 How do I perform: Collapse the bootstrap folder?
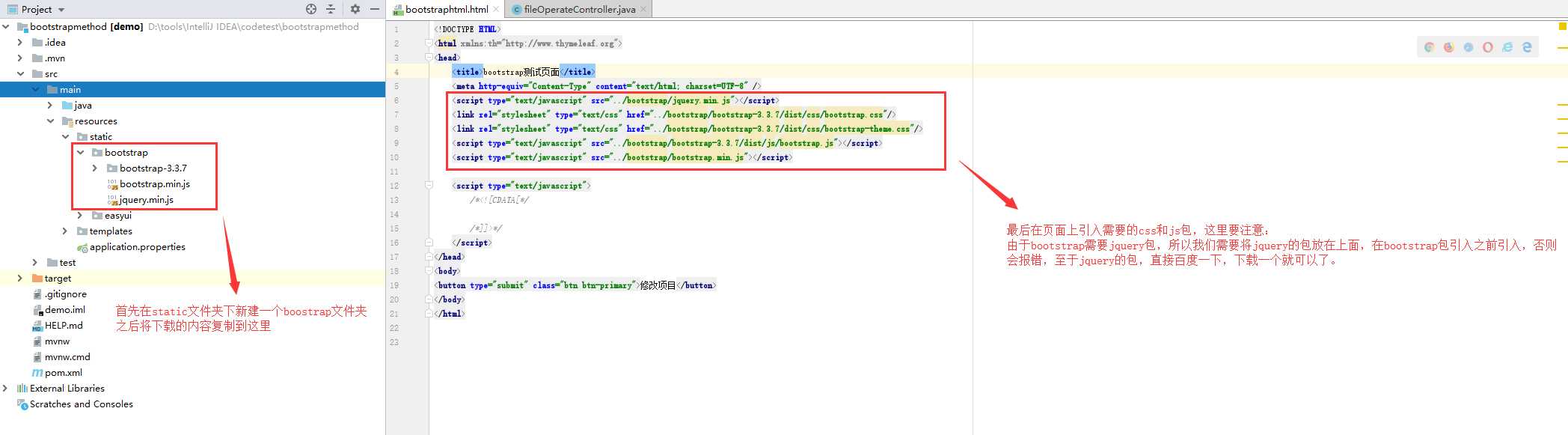click(x=80, y=152)
